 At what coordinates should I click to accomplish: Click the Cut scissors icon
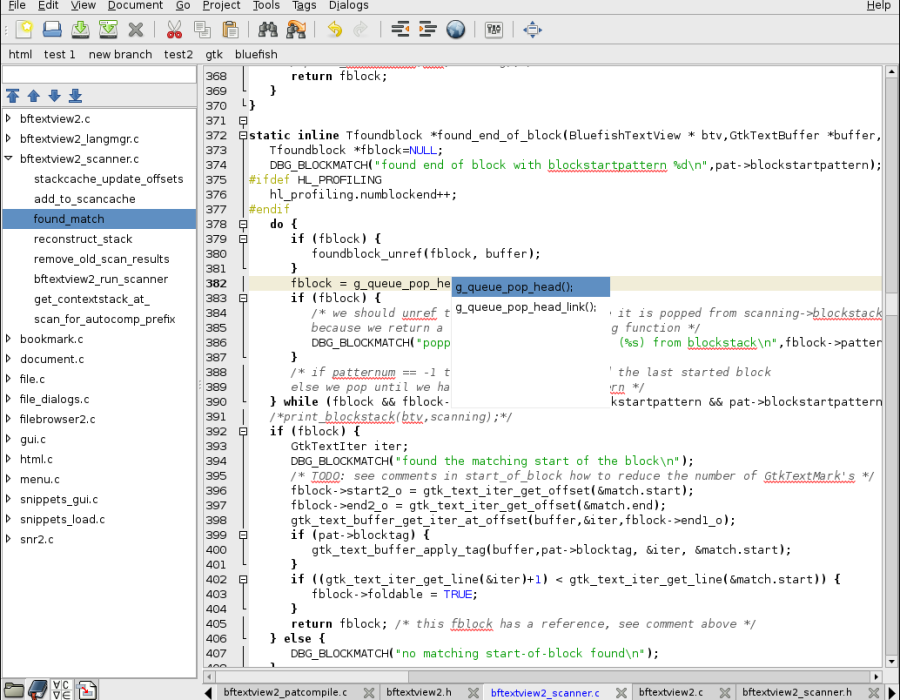tap(174, 29)
